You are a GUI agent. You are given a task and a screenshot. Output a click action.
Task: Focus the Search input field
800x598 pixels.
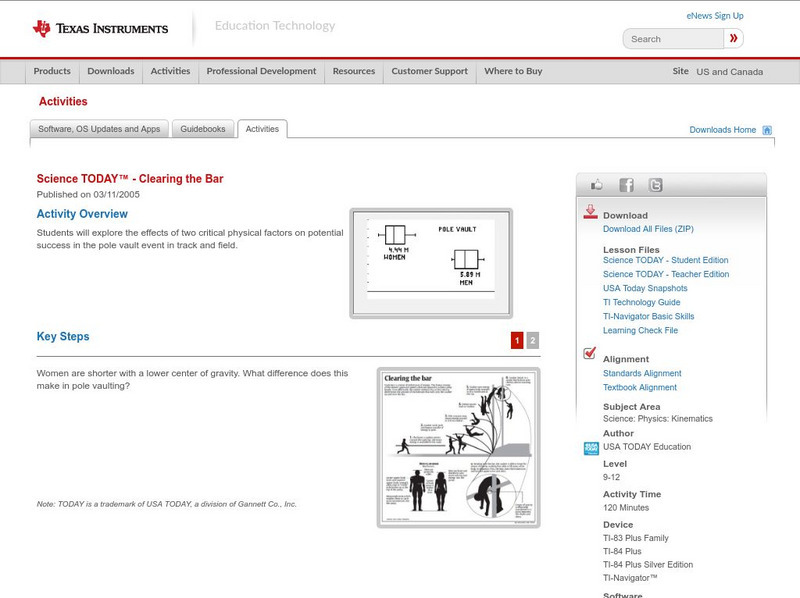pos(673,39)
